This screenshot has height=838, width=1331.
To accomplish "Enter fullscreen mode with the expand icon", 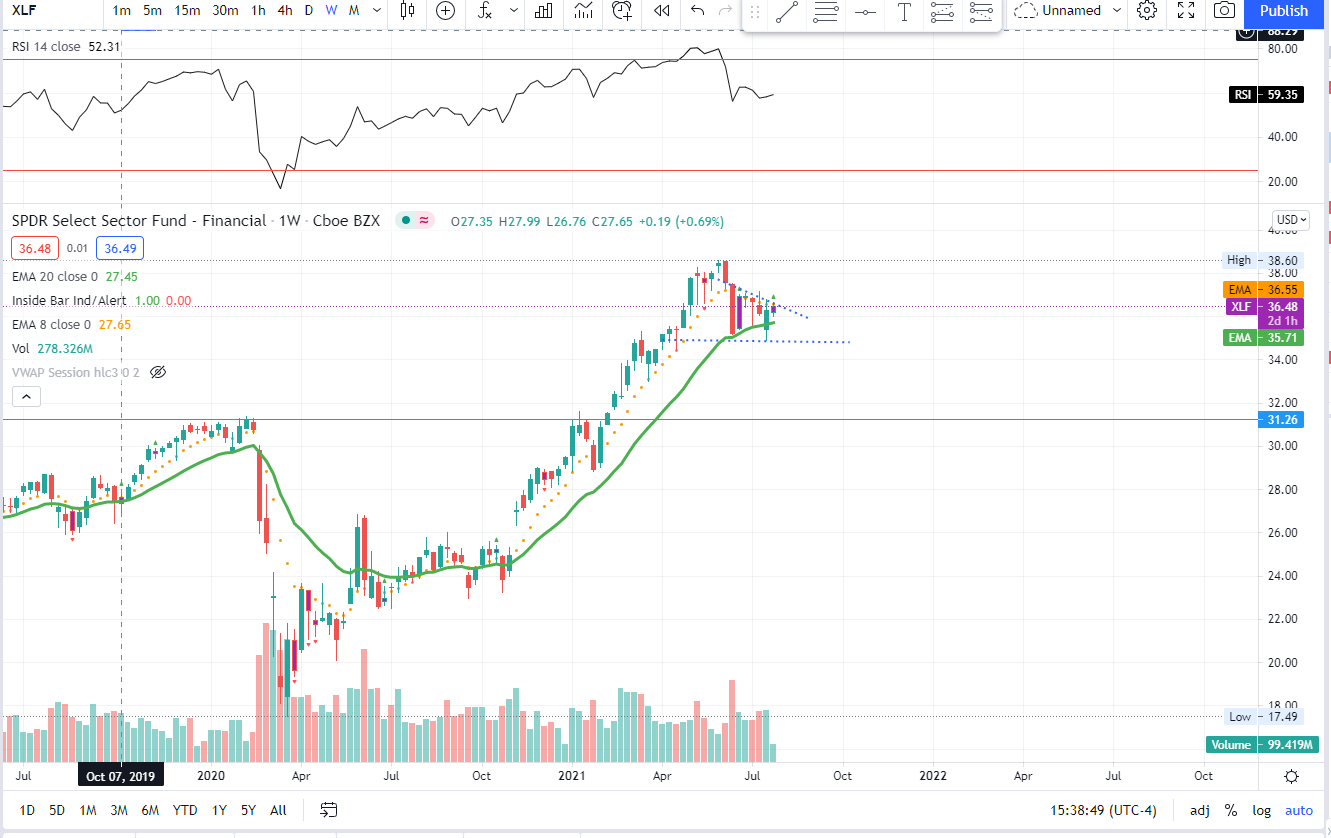I will click(x=1186, y=11).
